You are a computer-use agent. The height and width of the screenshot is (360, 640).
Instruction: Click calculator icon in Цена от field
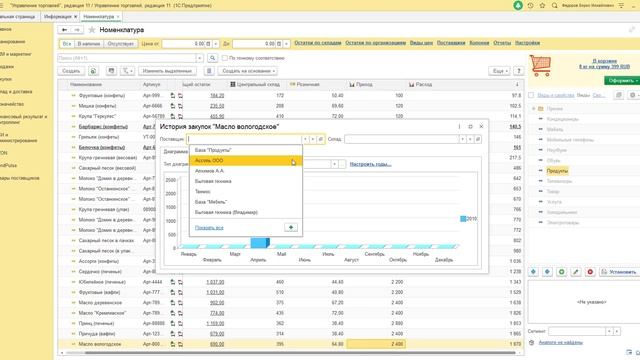[208, 44]
